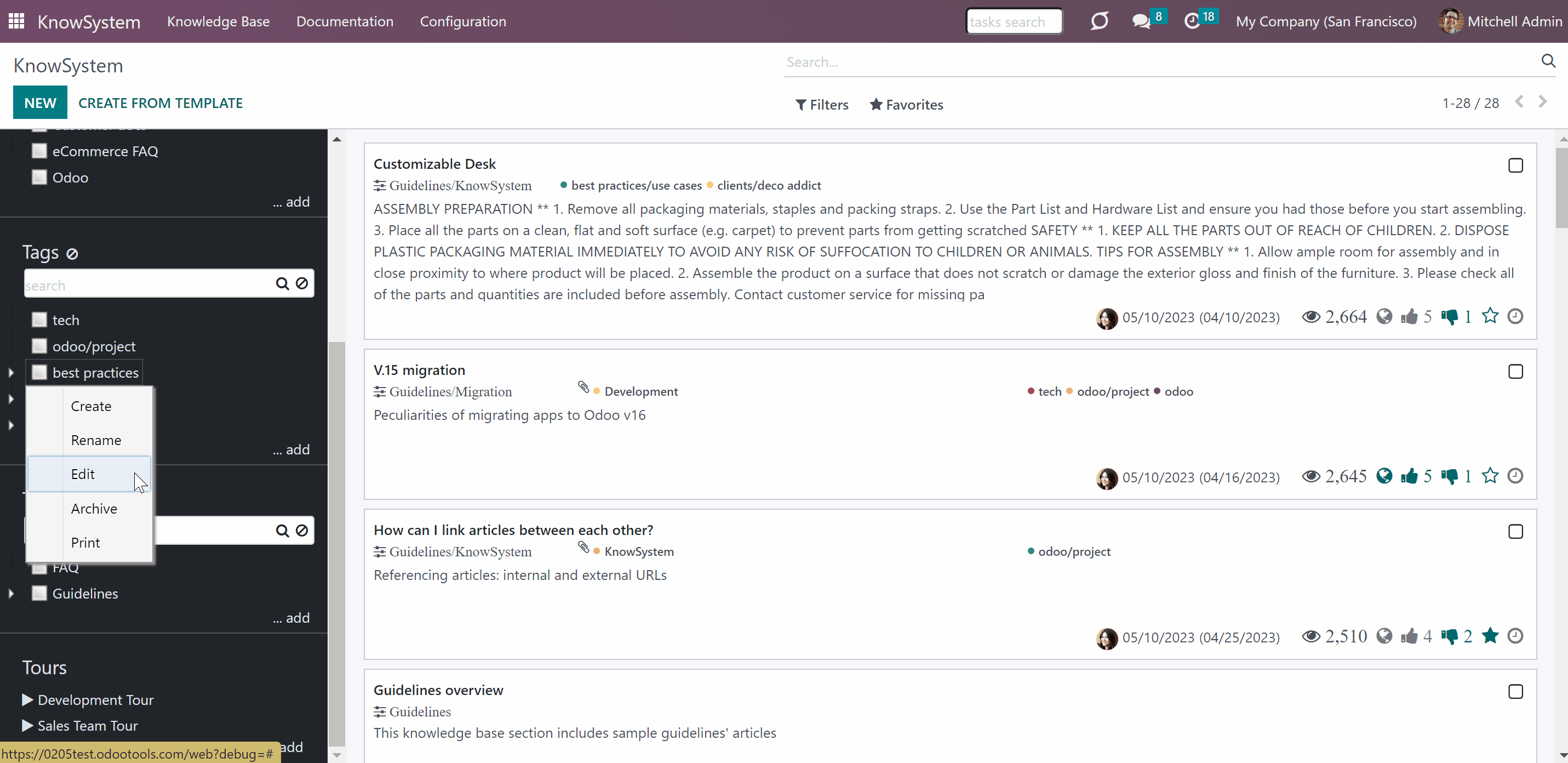
Task: Clear the Tags filter with the icon beside the Tags heading
Action: point(72,253)
